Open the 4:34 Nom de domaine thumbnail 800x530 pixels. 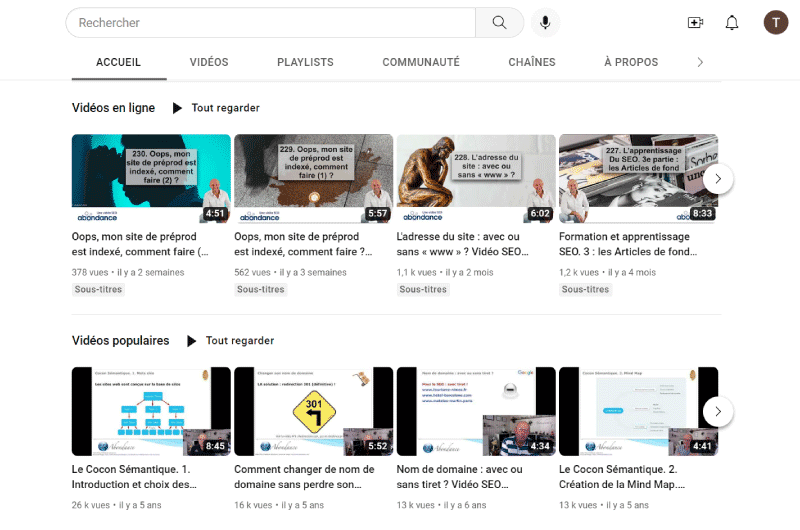476,411
